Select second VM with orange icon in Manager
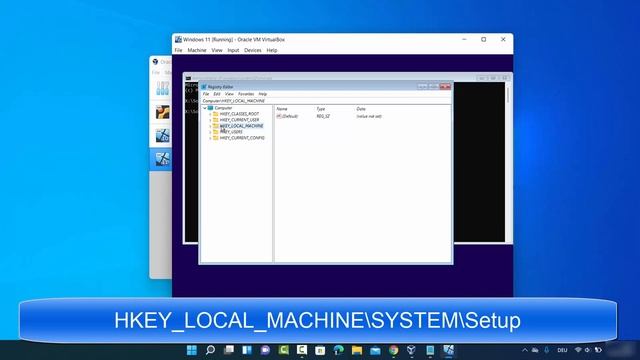 tap(162, 112)
